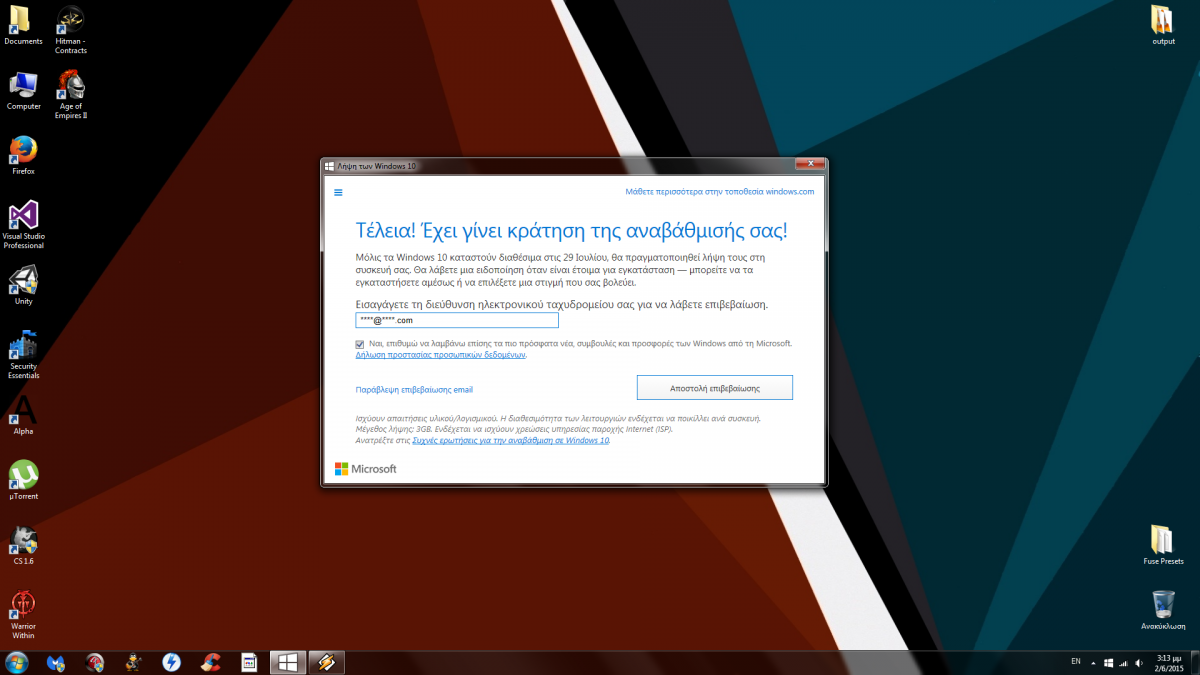
Task: Toggle the Microsoft news and offers checkbox
Action: (360, 344)
